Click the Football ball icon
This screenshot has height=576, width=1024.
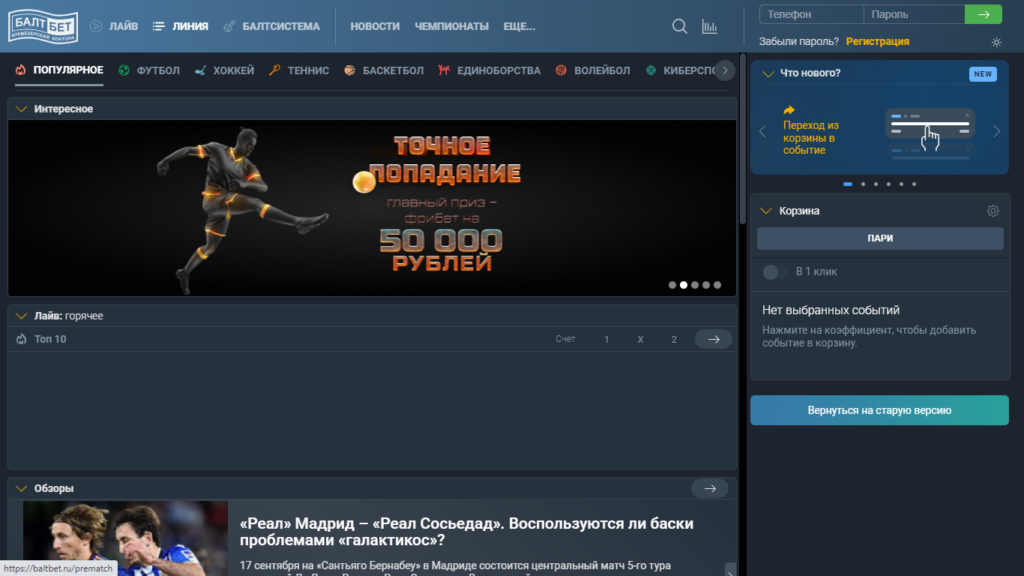coord(124,70)
